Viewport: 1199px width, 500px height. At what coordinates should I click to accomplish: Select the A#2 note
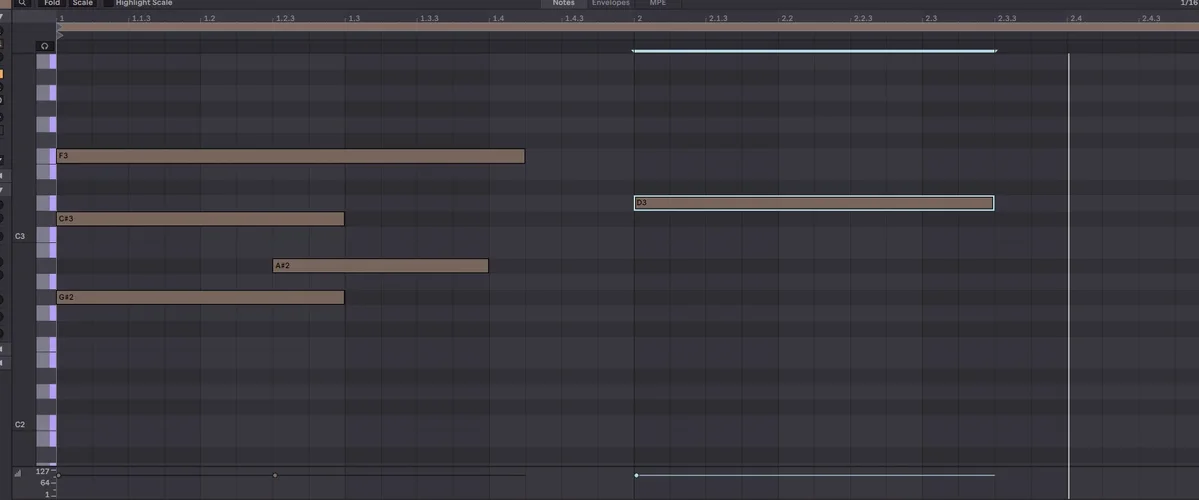pyautogui.click(x=381, y=266)
